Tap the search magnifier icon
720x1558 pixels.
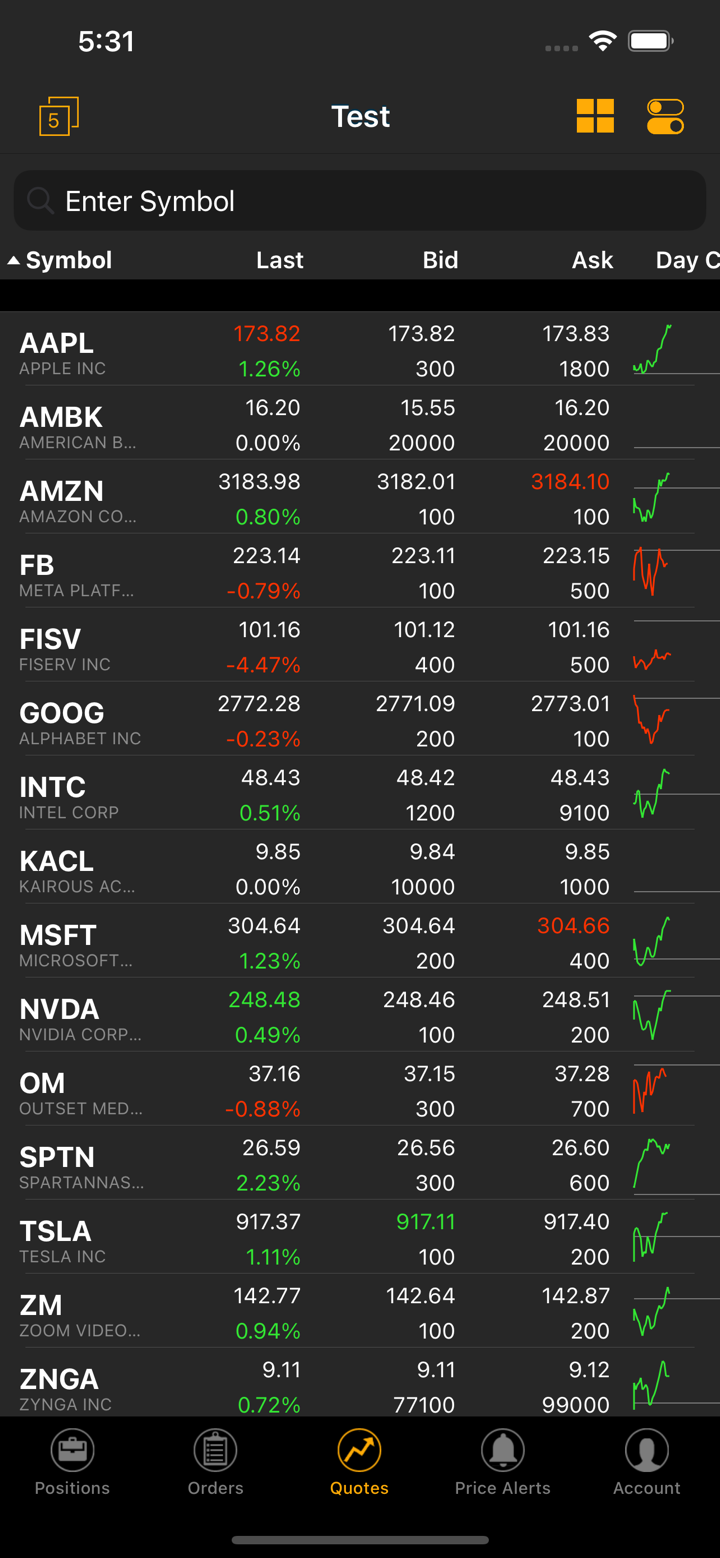[40, 201]
